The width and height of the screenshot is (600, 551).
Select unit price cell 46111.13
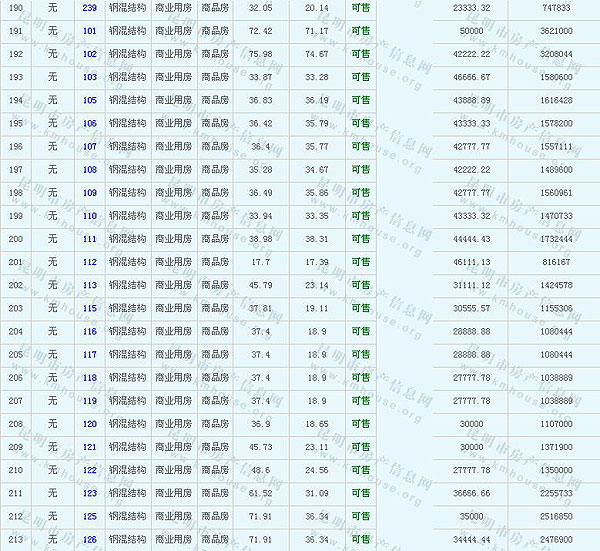click(x=472, y=262)
